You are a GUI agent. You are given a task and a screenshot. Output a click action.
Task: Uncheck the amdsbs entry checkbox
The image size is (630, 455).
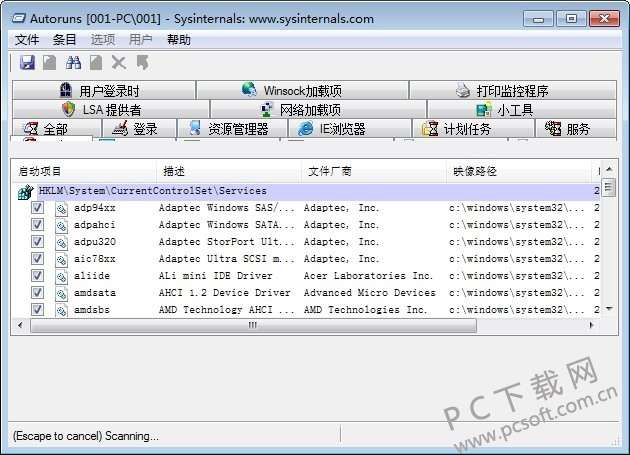tap(37, 309)
